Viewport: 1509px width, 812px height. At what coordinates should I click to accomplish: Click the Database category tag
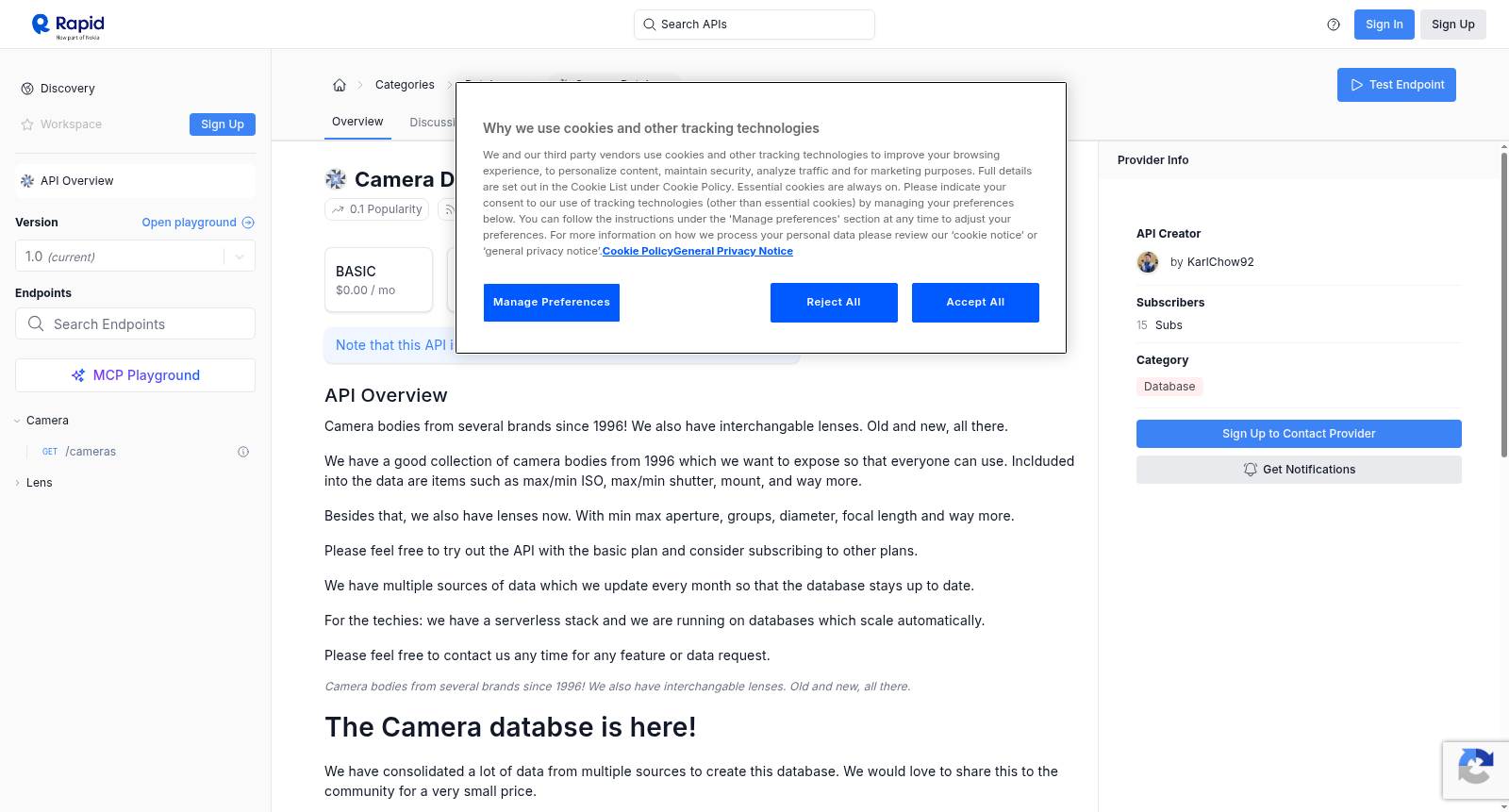[1169, 387]
